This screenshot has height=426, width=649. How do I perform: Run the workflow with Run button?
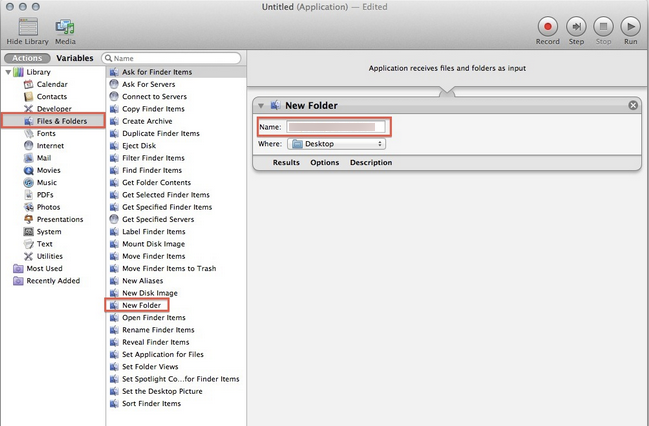pos(630,26)
